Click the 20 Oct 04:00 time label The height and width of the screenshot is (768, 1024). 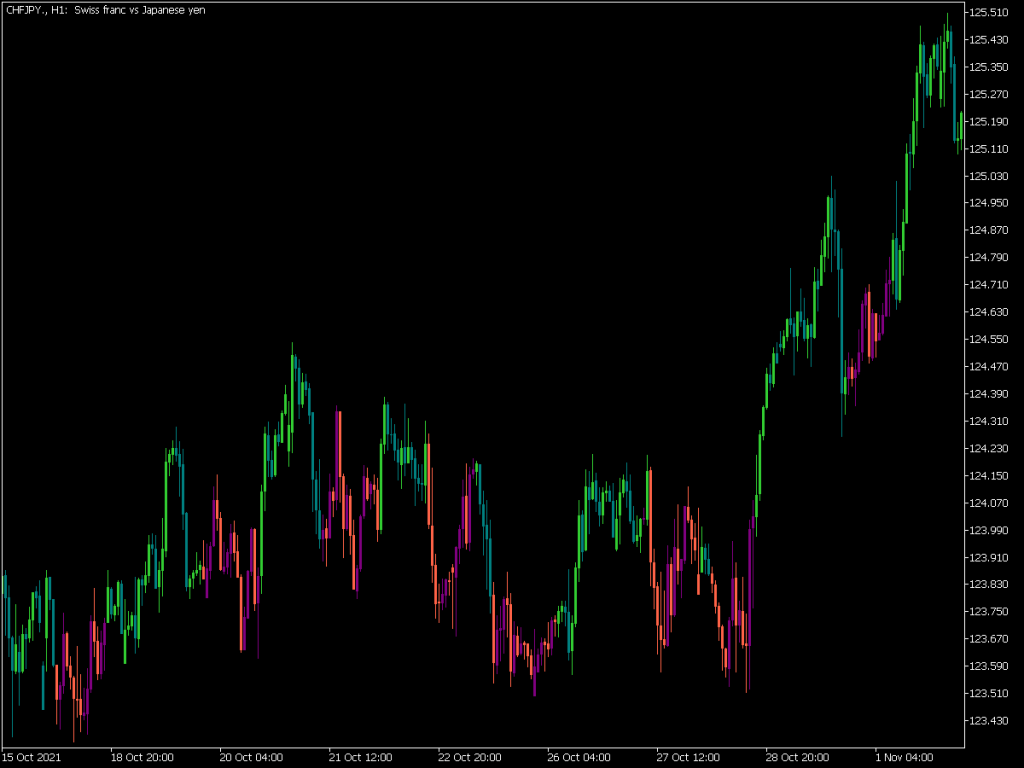point(251,757)
